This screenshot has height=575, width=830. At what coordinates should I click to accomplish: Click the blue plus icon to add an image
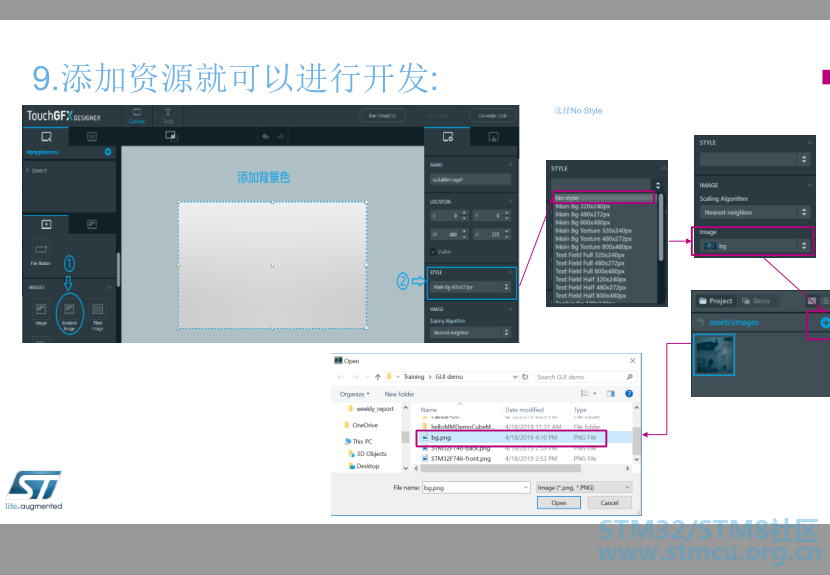(825, 322)
